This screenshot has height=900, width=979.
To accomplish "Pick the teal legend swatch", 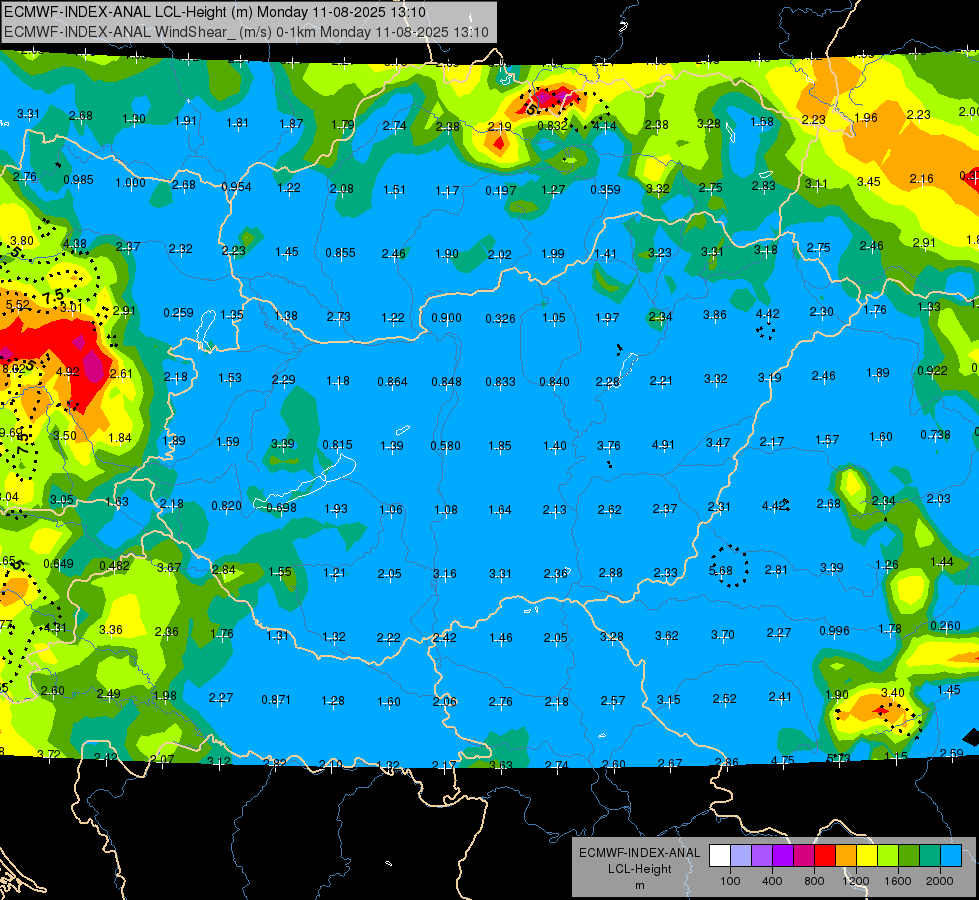I will [x=930, y=856].
